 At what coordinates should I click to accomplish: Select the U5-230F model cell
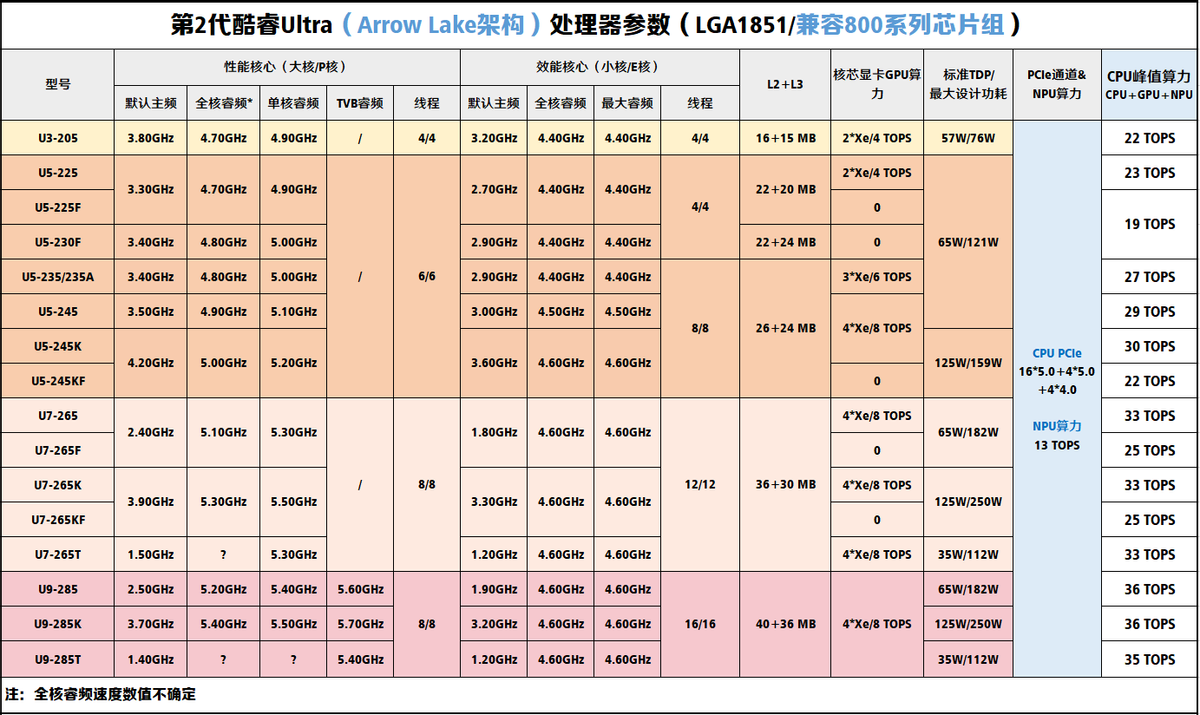(58, 242)
